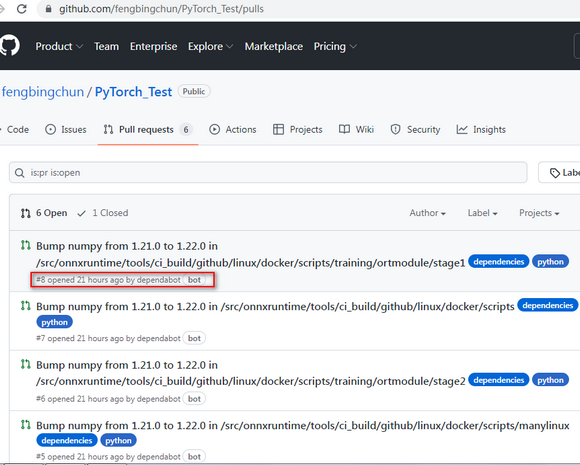The height and width of the screenshot is (465, 580).
Task: Expand the Explore menu
Action: tap(210, 46)
